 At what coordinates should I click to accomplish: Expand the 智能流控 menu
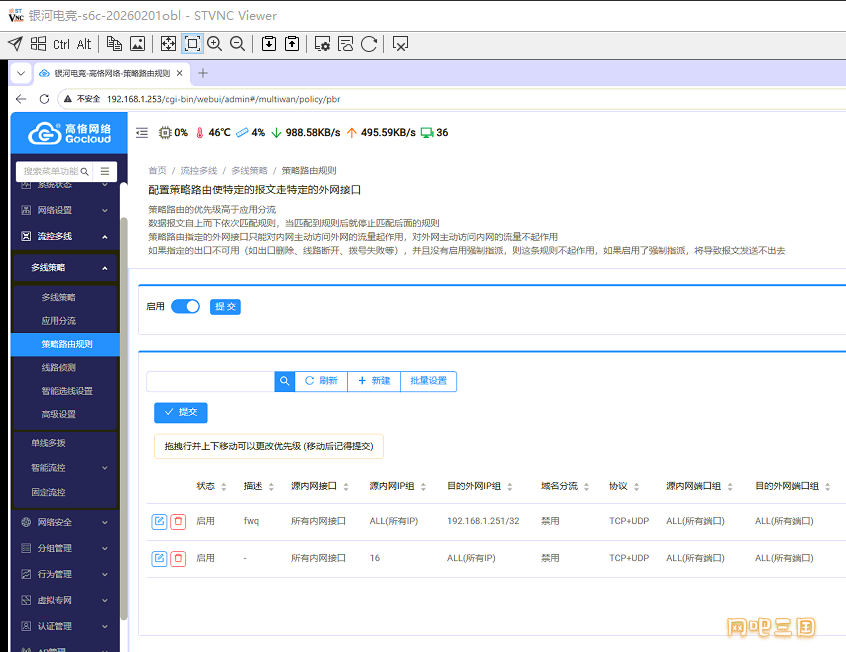click(x=65, y=467)
